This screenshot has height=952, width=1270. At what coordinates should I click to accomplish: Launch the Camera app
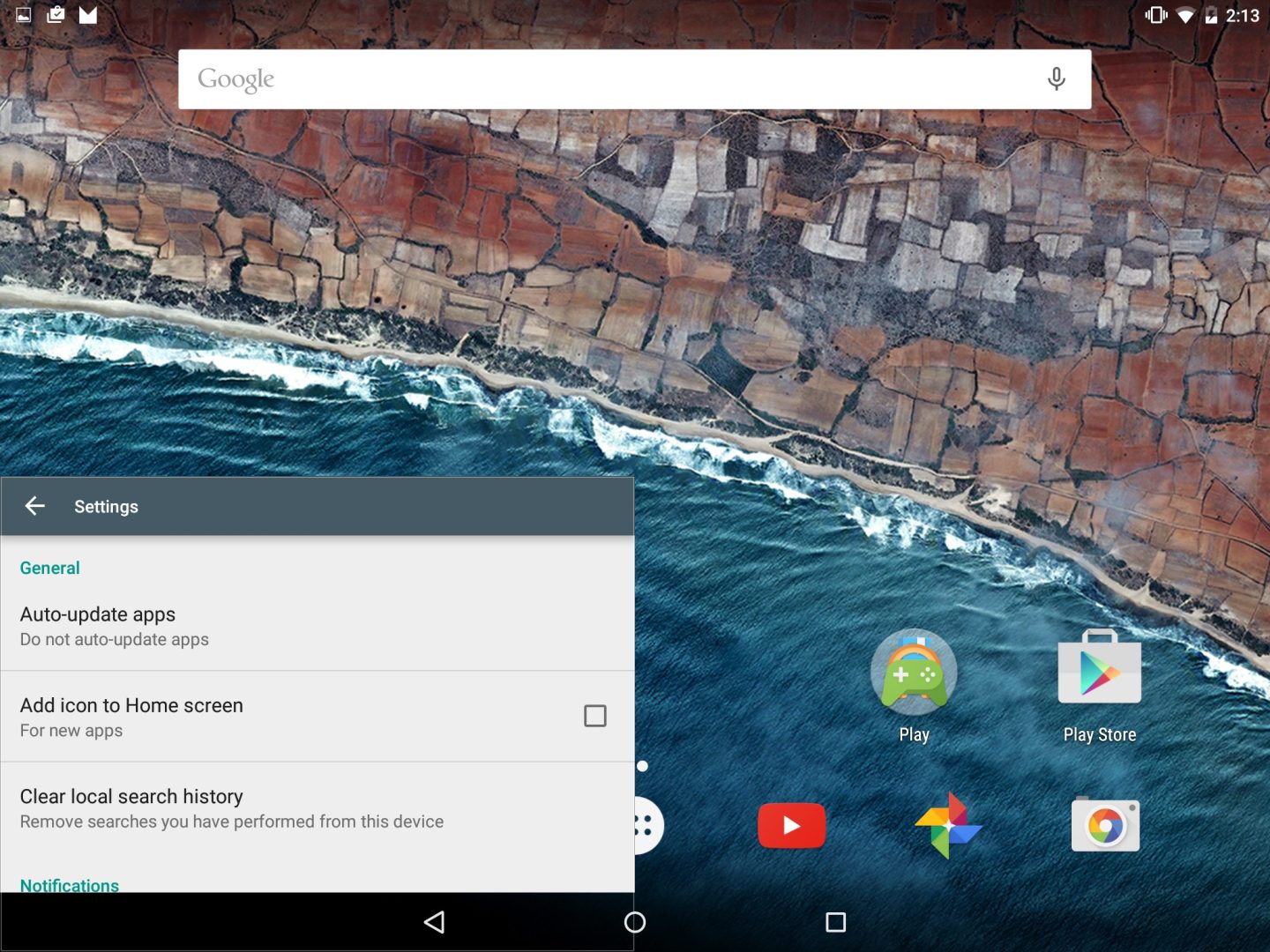point(1105,824)
